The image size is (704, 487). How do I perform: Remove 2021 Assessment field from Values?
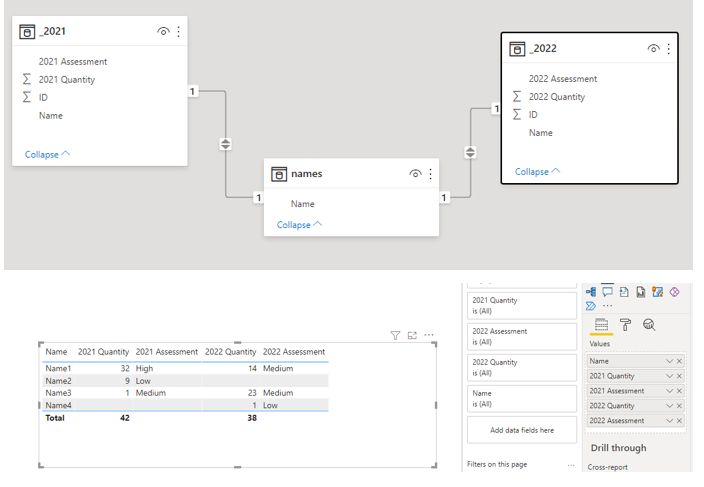[x=679, y=391]
